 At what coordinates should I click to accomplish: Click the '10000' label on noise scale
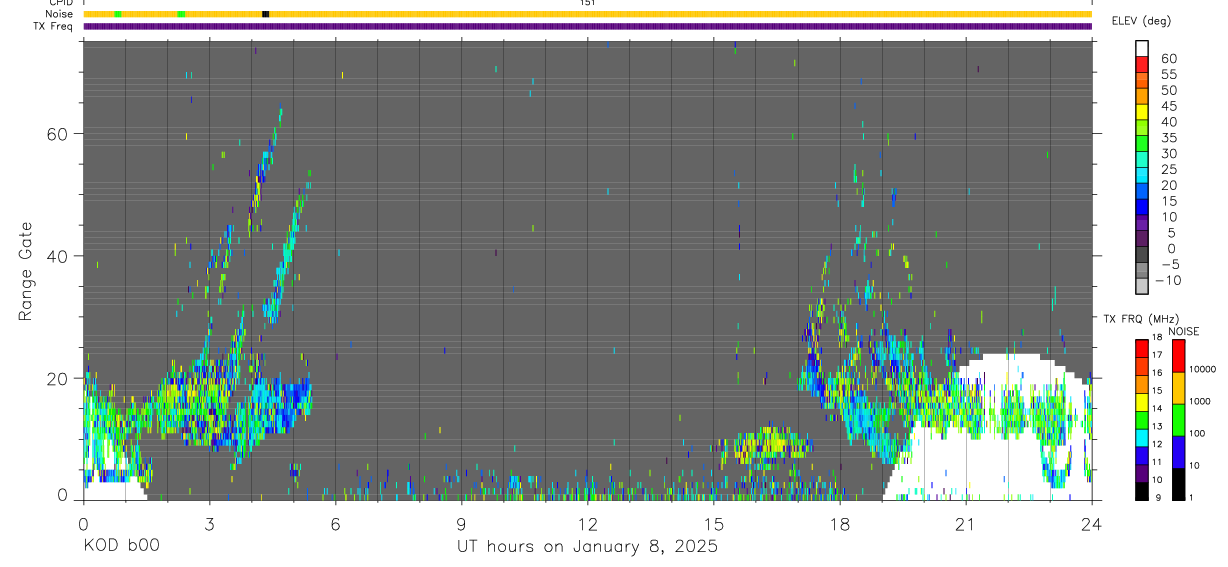[x=1203, y=369]
